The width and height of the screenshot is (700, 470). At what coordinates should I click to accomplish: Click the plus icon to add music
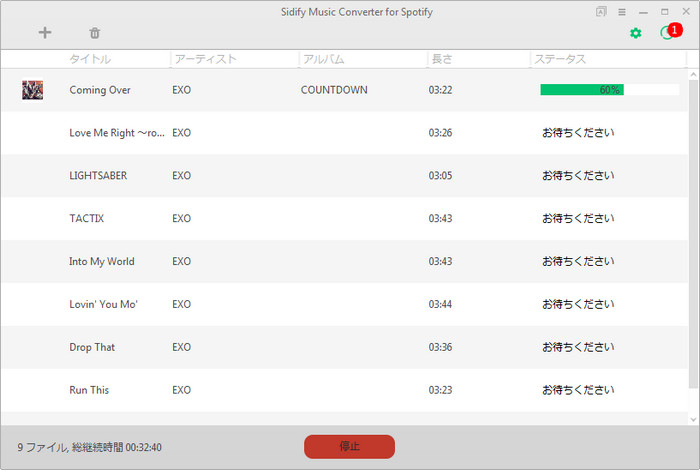click(45, 33)
